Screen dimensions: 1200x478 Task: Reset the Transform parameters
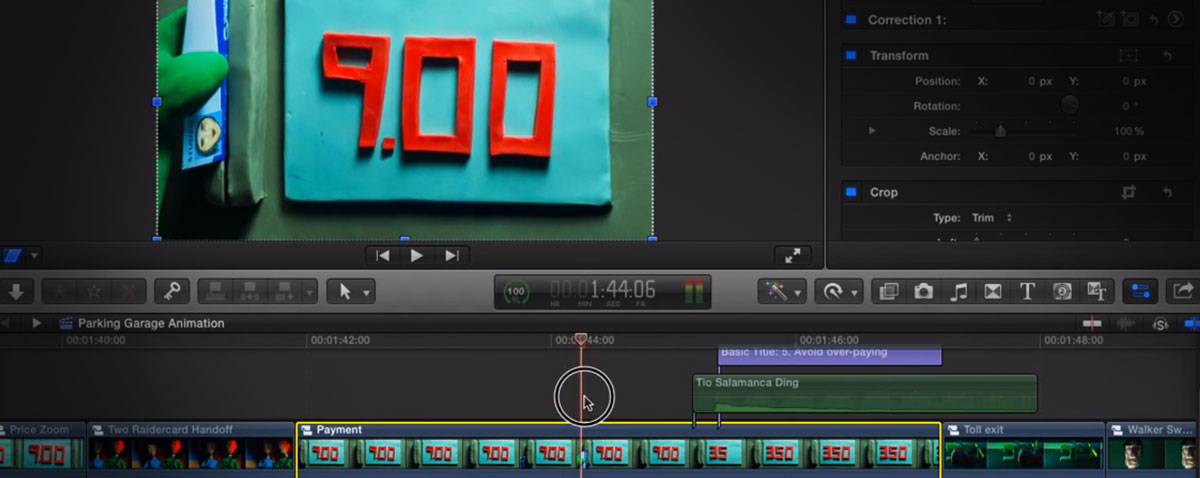[x=1167, y=55]
